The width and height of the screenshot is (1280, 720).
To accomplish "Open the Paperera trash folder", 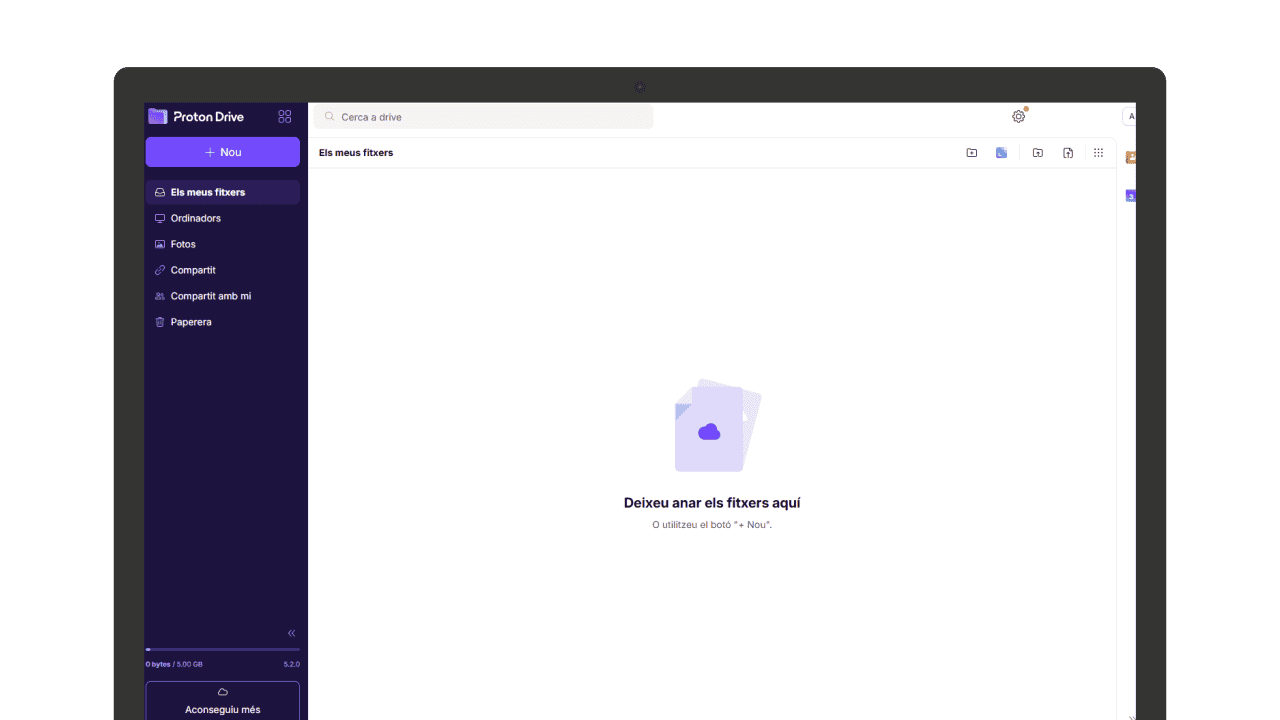I will pyautogui.click(x=191, y=322).
